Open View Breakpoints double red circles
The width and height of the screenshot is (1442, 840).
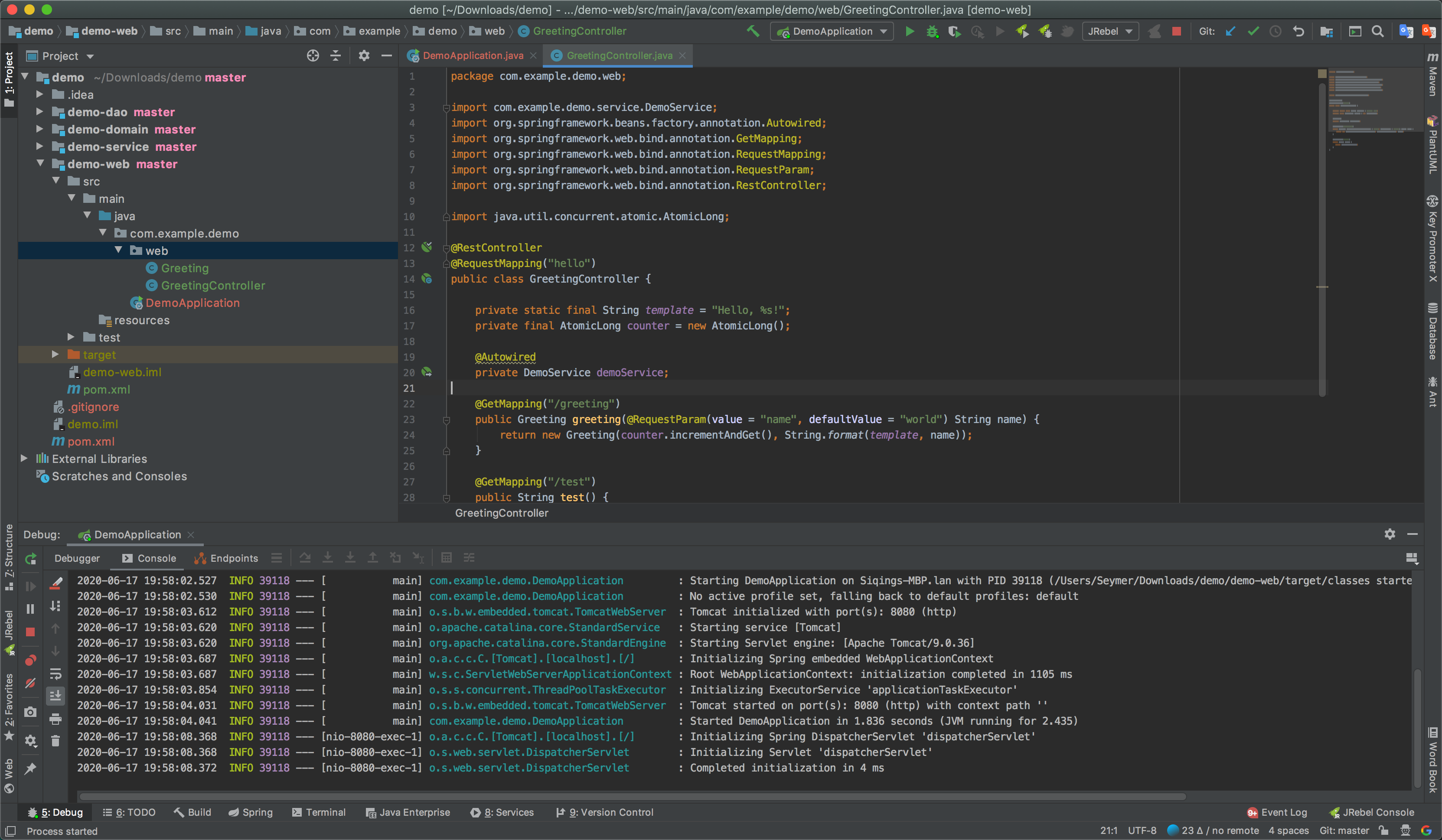pyautogui.click(x=31, y=660)
